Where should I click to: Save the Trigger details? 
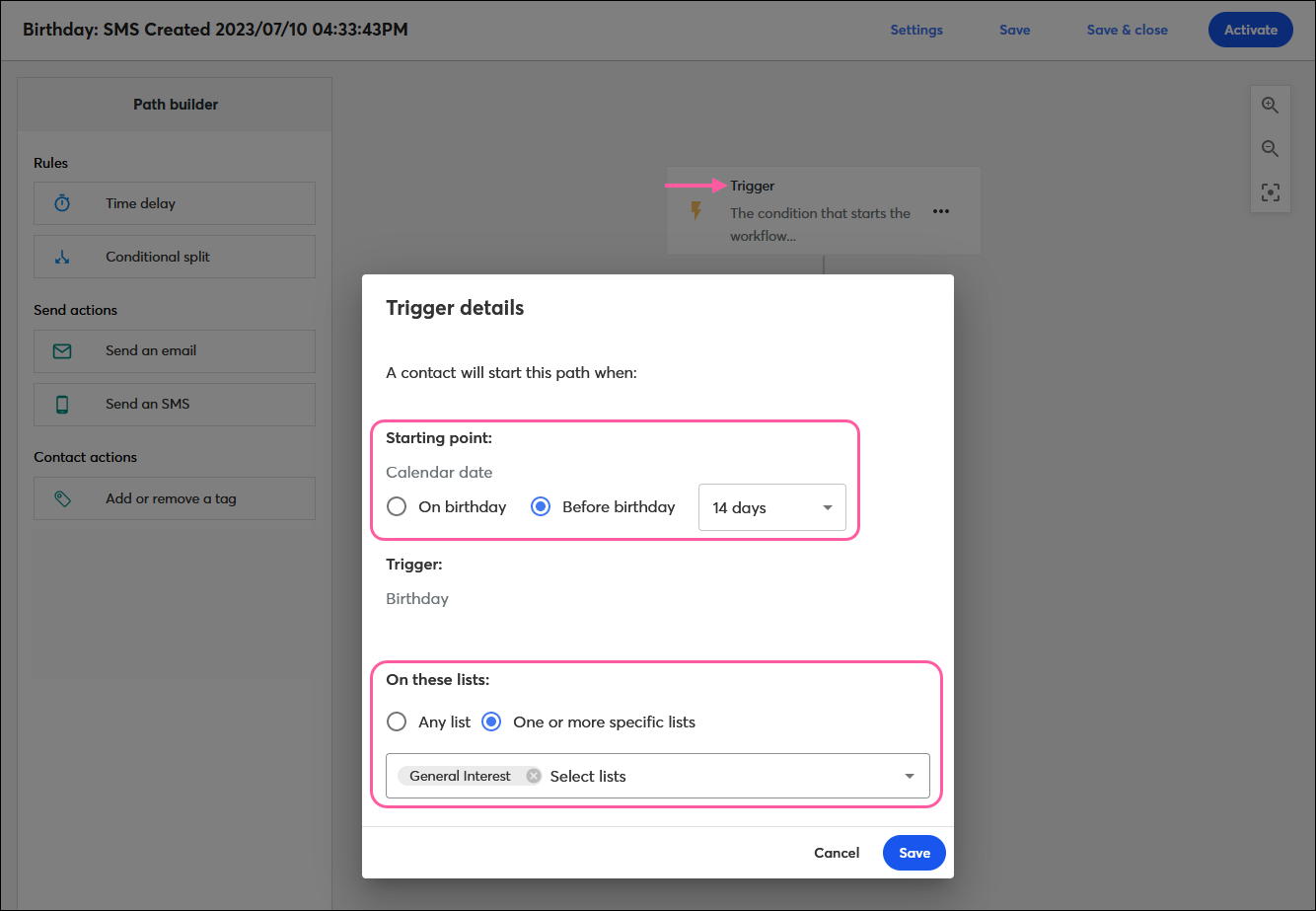click(914, 853)
